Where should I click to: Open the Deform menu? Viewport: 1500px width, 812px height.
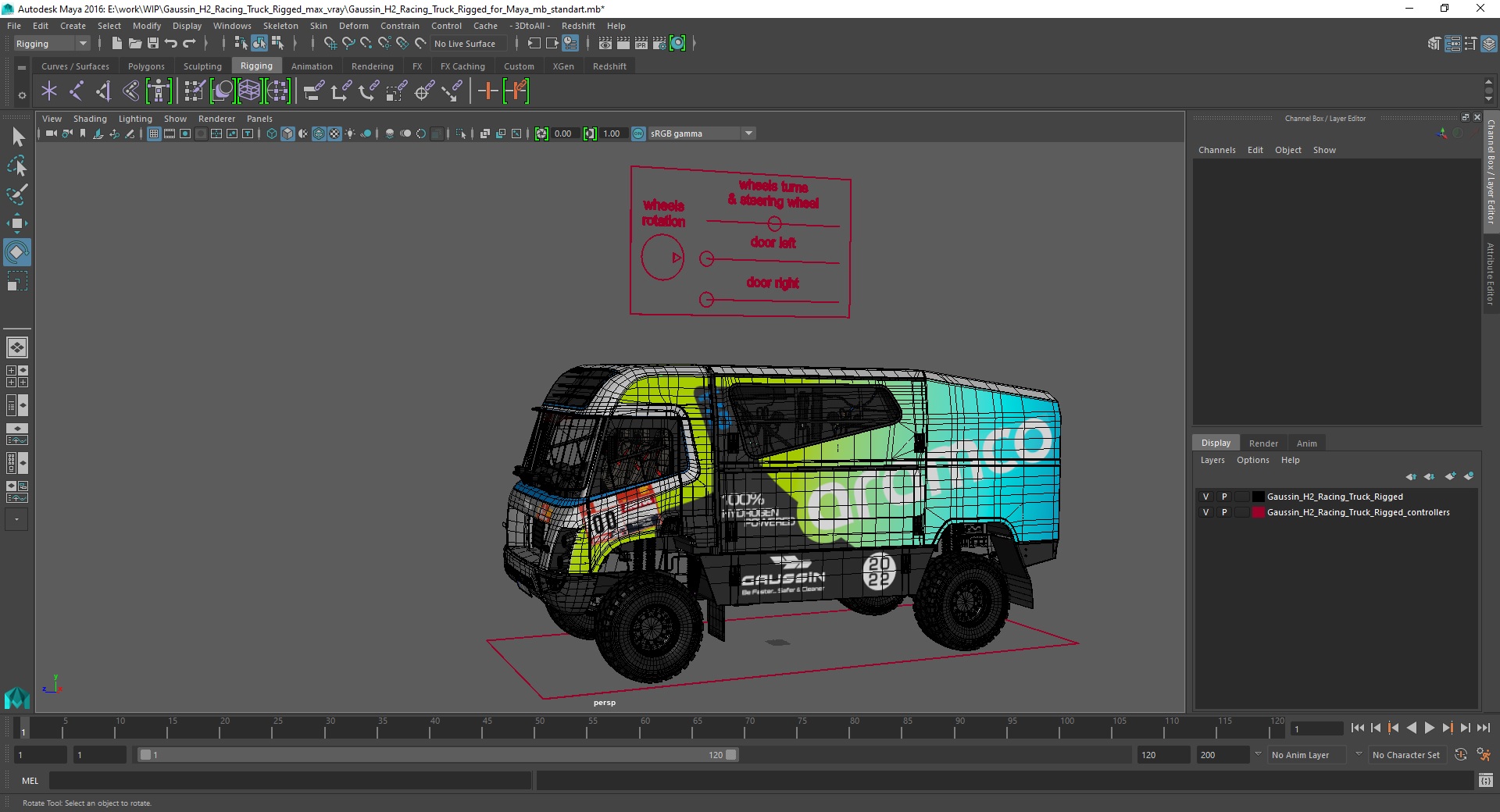353,26
